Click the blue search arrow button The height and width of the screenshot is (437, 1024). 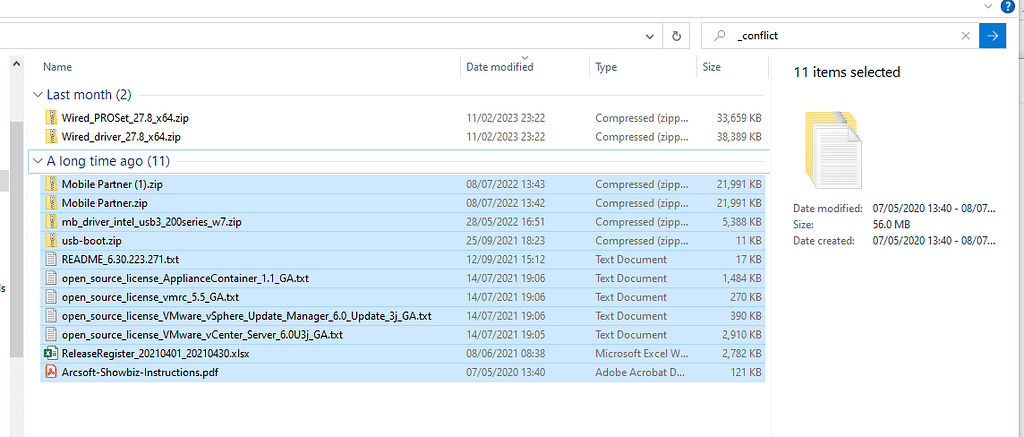coord(992,35)
